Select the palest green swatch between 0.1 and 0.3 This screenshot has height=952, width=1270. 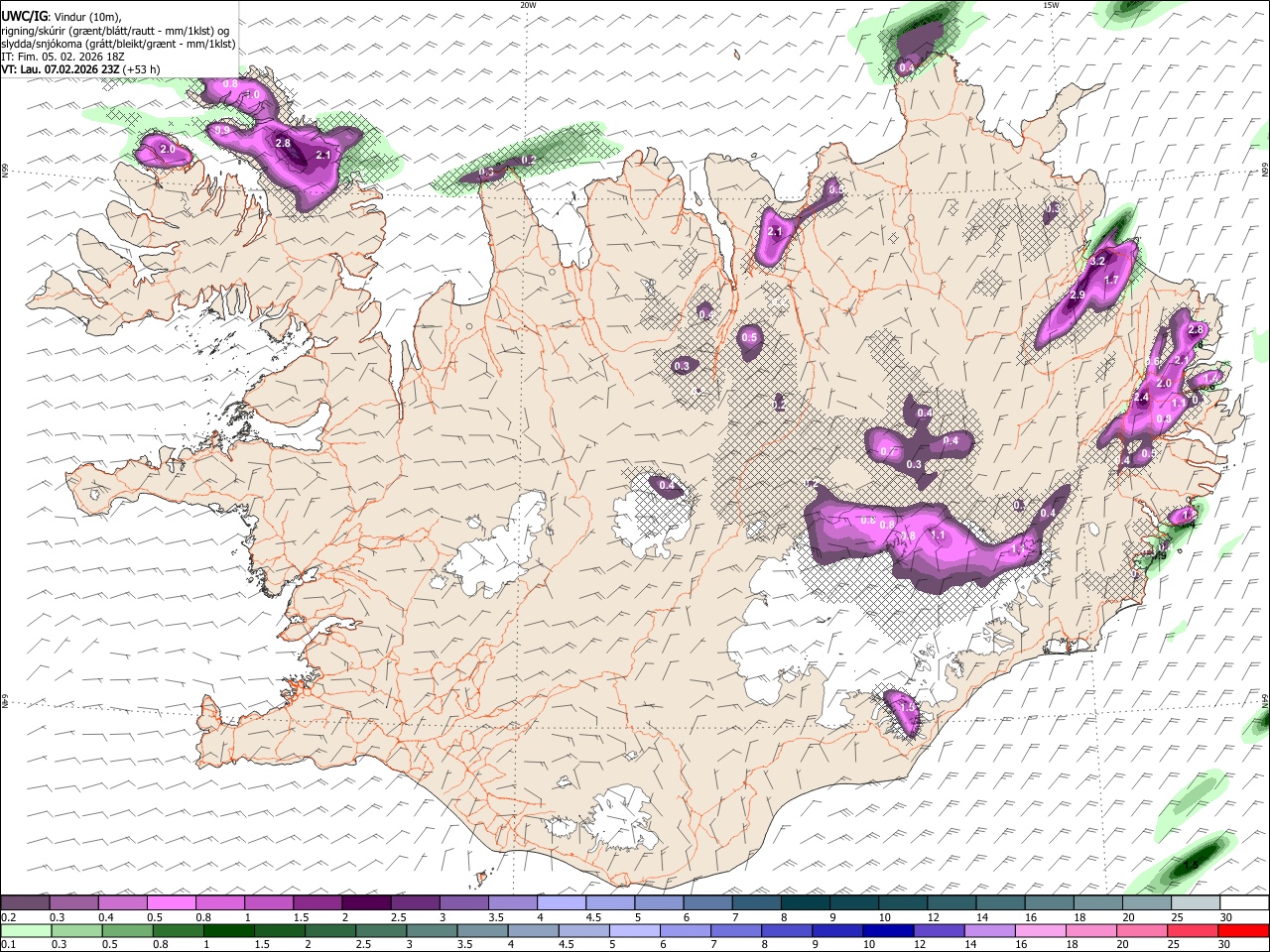point(26,930)
